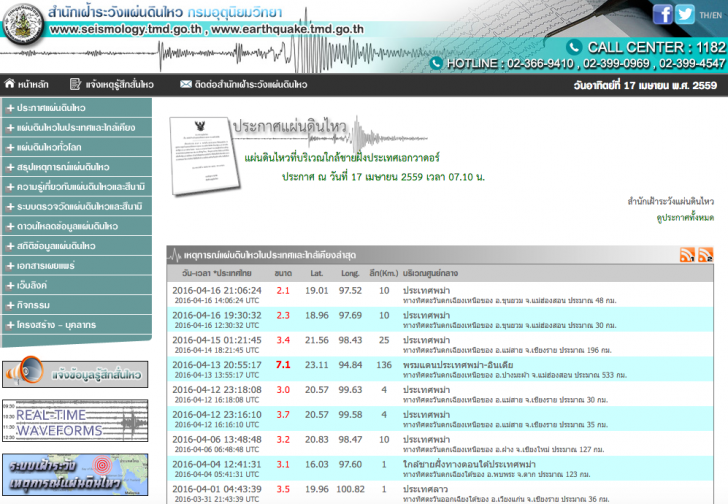
Task: Click the Long. column header
Action: pyautogui.click(x=350, y=273)
